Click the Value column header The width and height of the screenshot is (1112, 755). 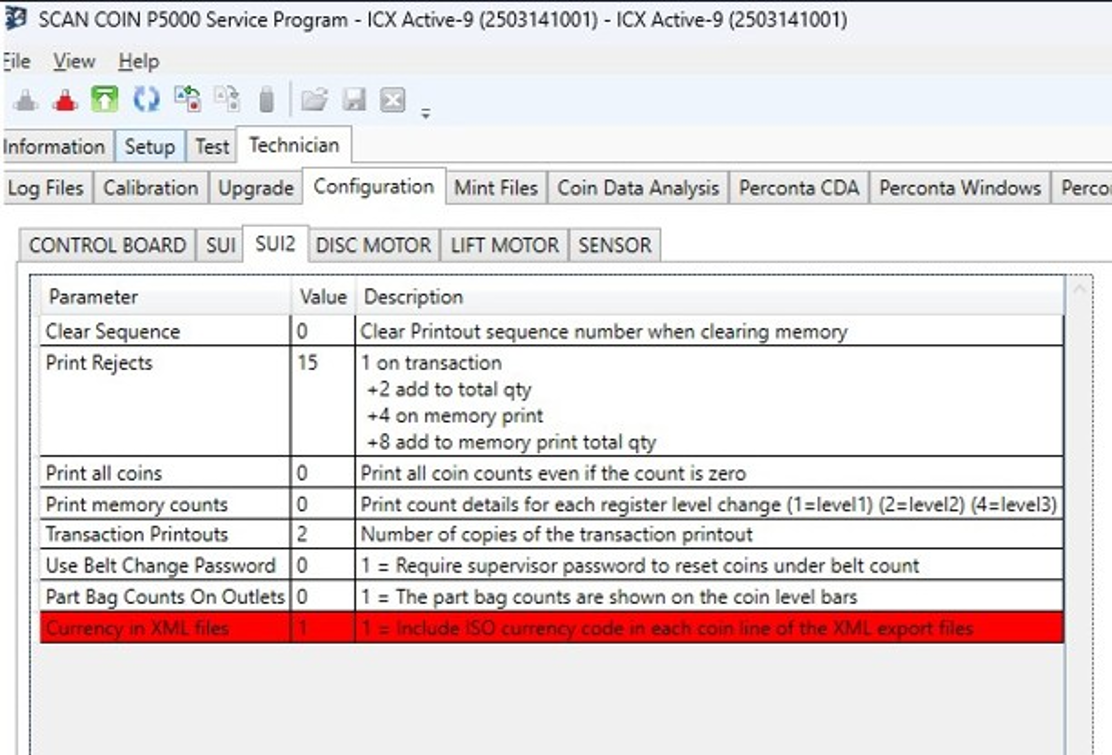[323, 297]
